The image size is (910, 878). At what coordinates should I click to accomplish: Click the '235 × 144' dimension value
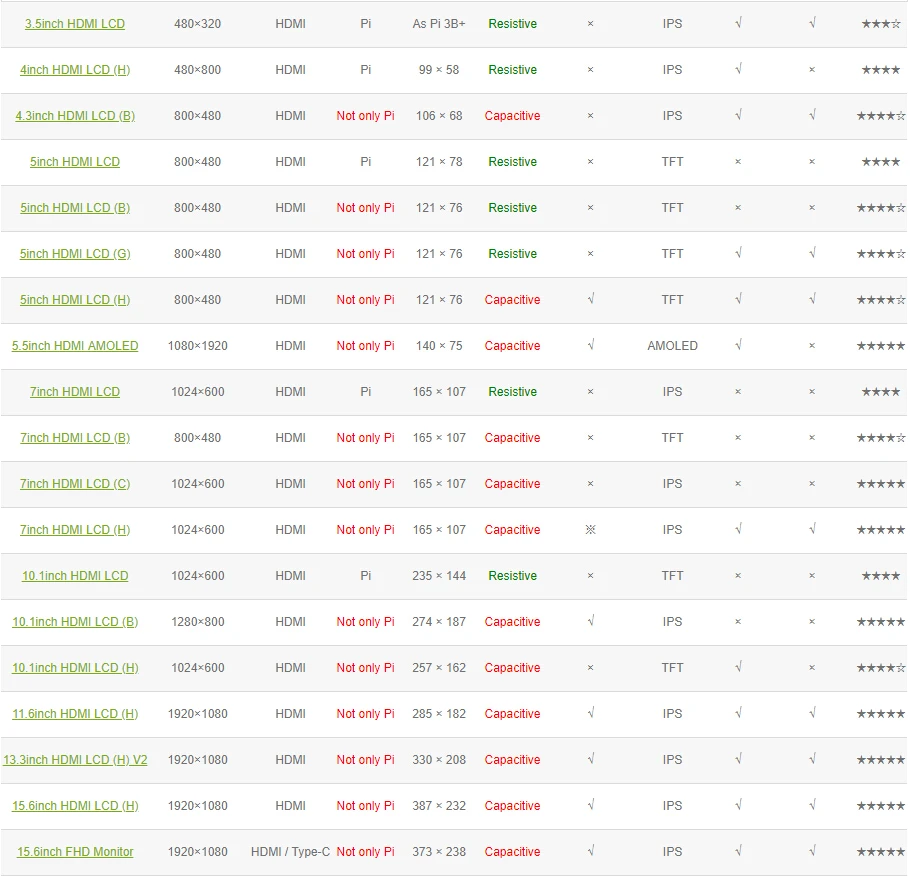439,576
